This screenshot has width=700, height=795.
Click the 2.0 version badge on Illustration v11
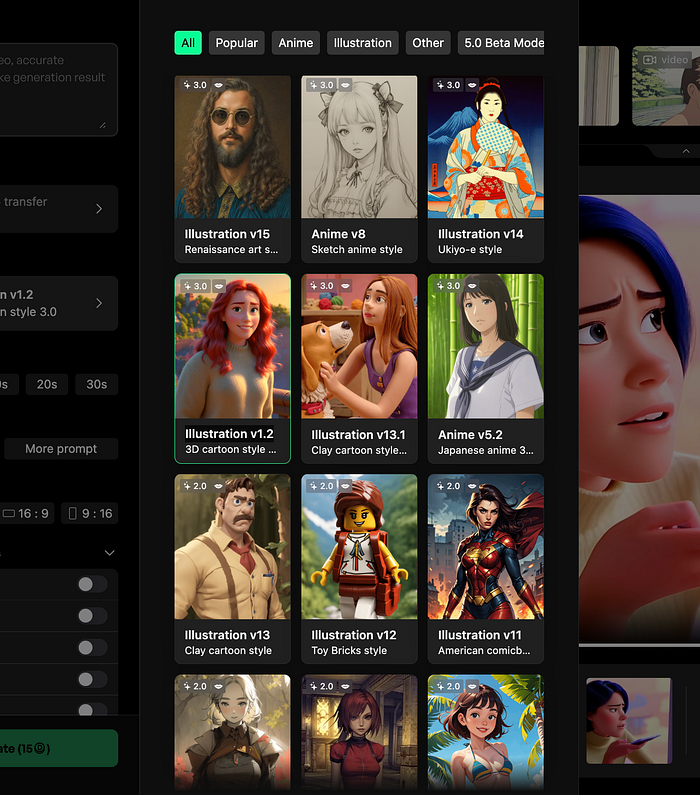(448, 486)
